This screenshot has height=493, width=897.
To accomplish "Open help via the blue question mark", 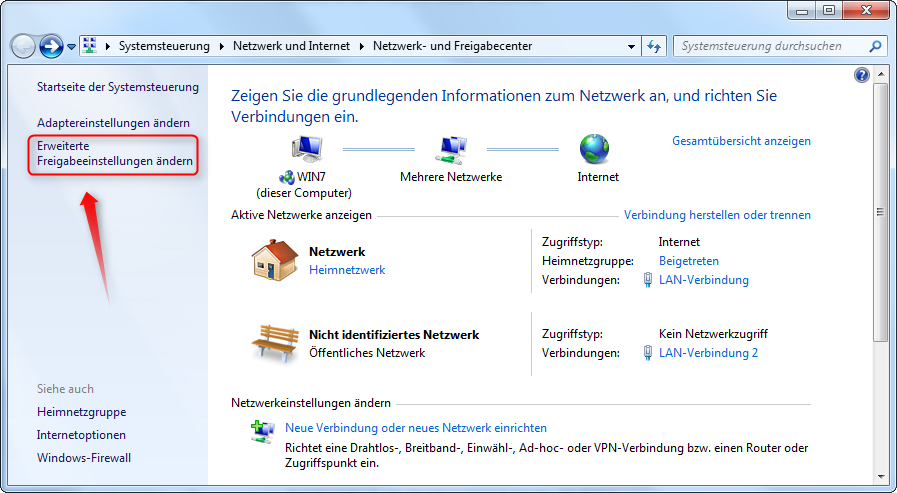I will 862,75.
